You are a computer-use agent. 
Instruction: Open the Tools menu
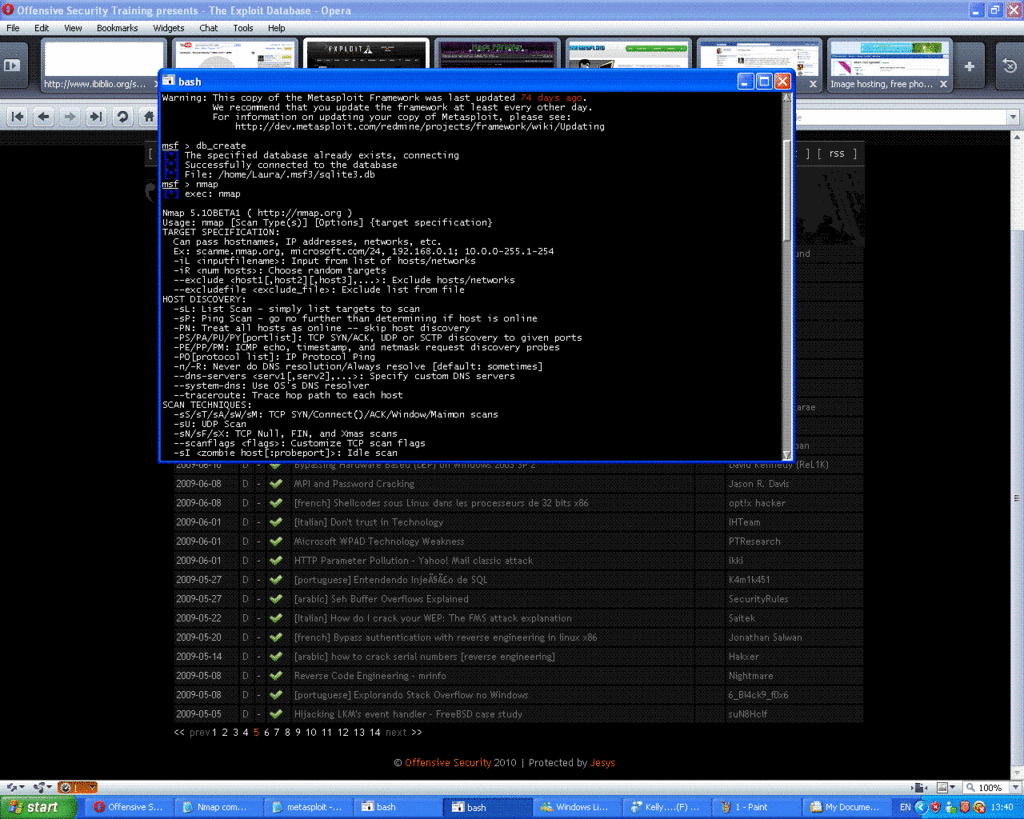click(243, 28)
